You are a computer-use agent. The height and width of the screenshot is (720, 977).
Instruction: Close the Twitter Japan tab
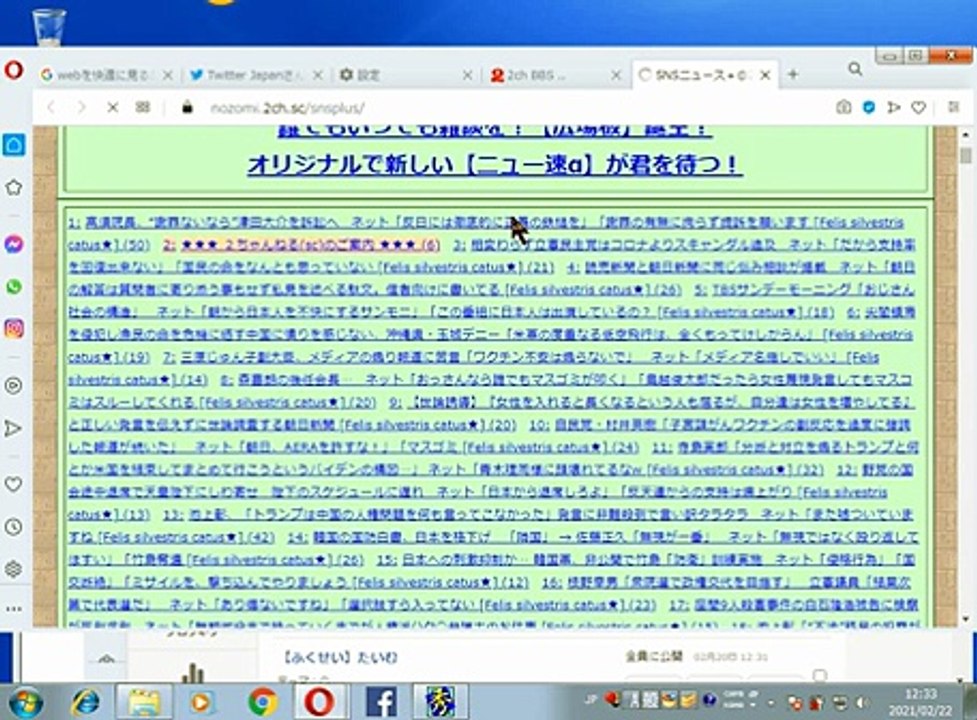317,75
